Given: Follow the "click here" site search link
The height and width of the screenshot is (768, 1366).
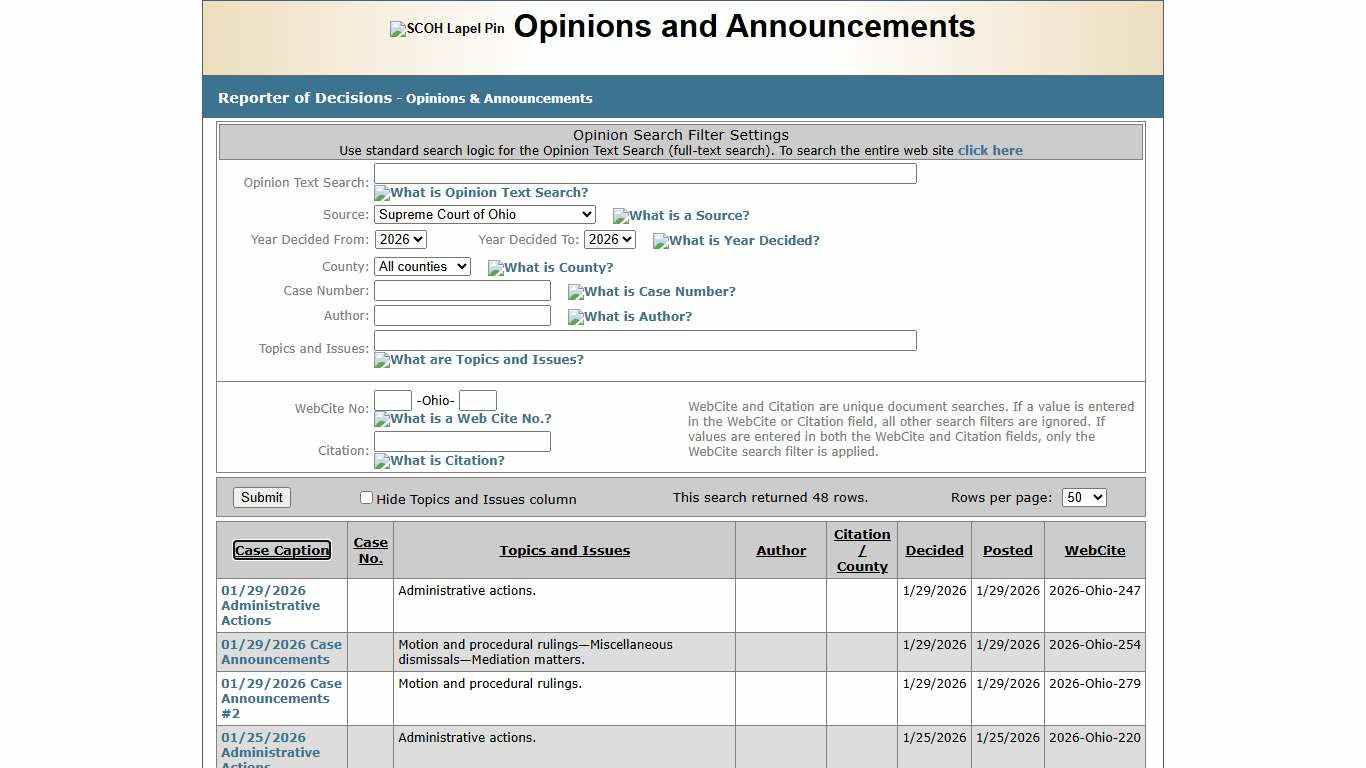Looking at the screenshot, I should point(990,150).
